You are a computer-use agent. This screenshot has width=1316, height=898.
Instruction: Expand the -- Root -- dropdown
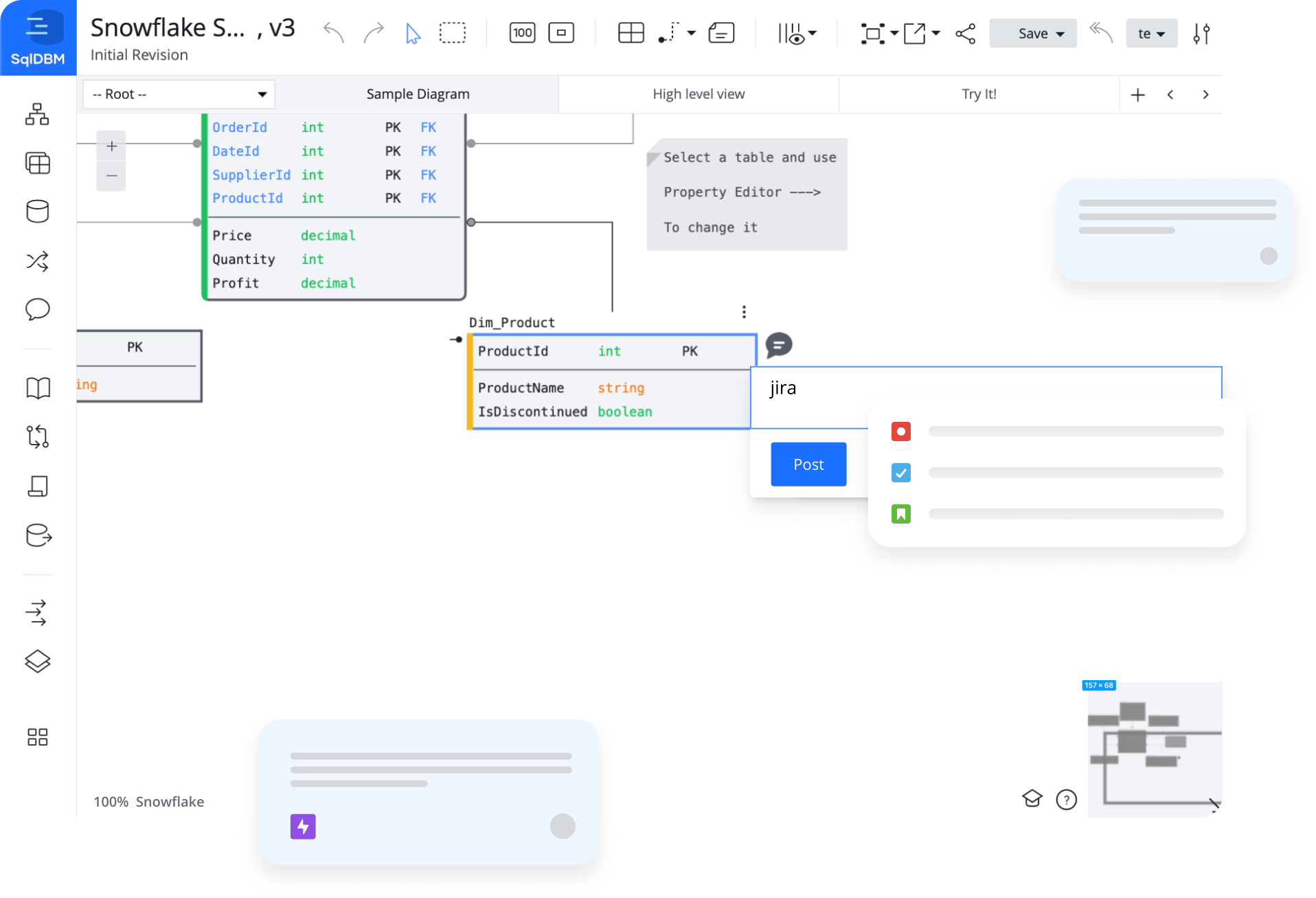coord(179,94)
